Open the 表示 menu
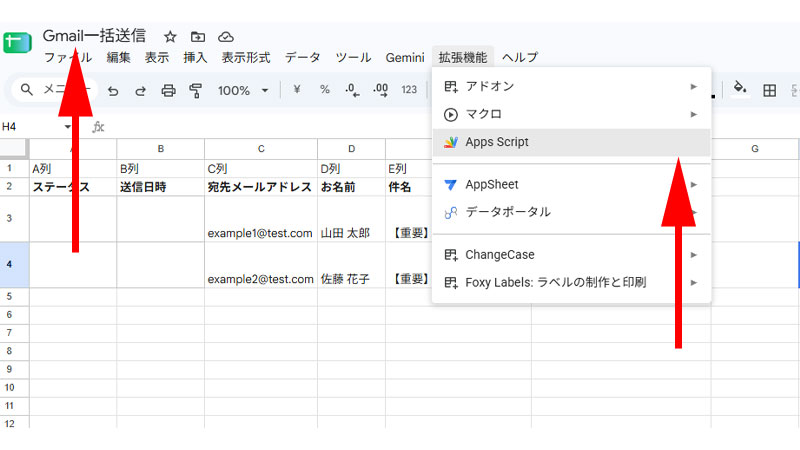Viewport: 800px width, 450px height. (157, 57)
